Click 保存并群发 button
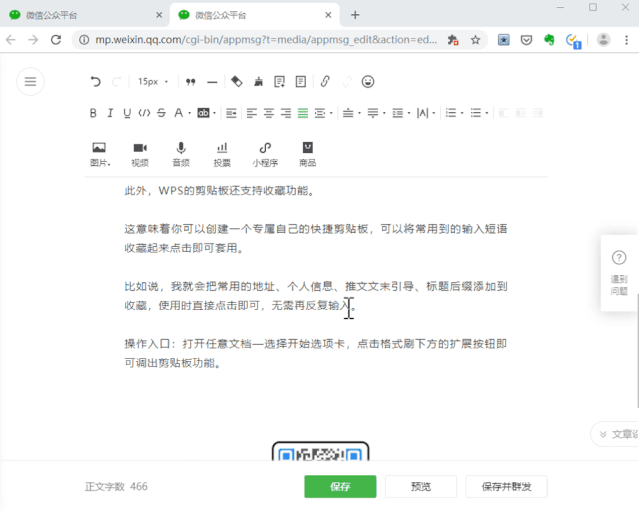The width and height of the screenshot is (639, 515). click(506, 486)
